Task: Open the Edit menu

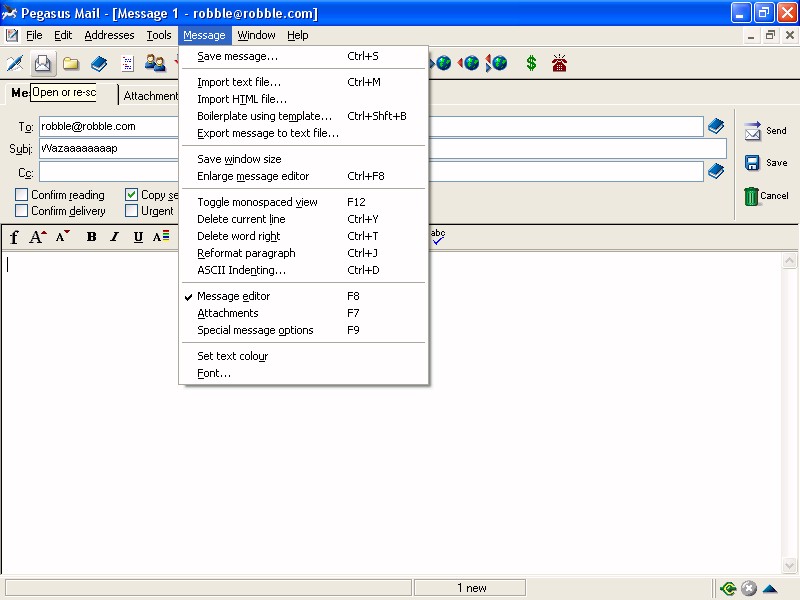Action: (63, 35)
